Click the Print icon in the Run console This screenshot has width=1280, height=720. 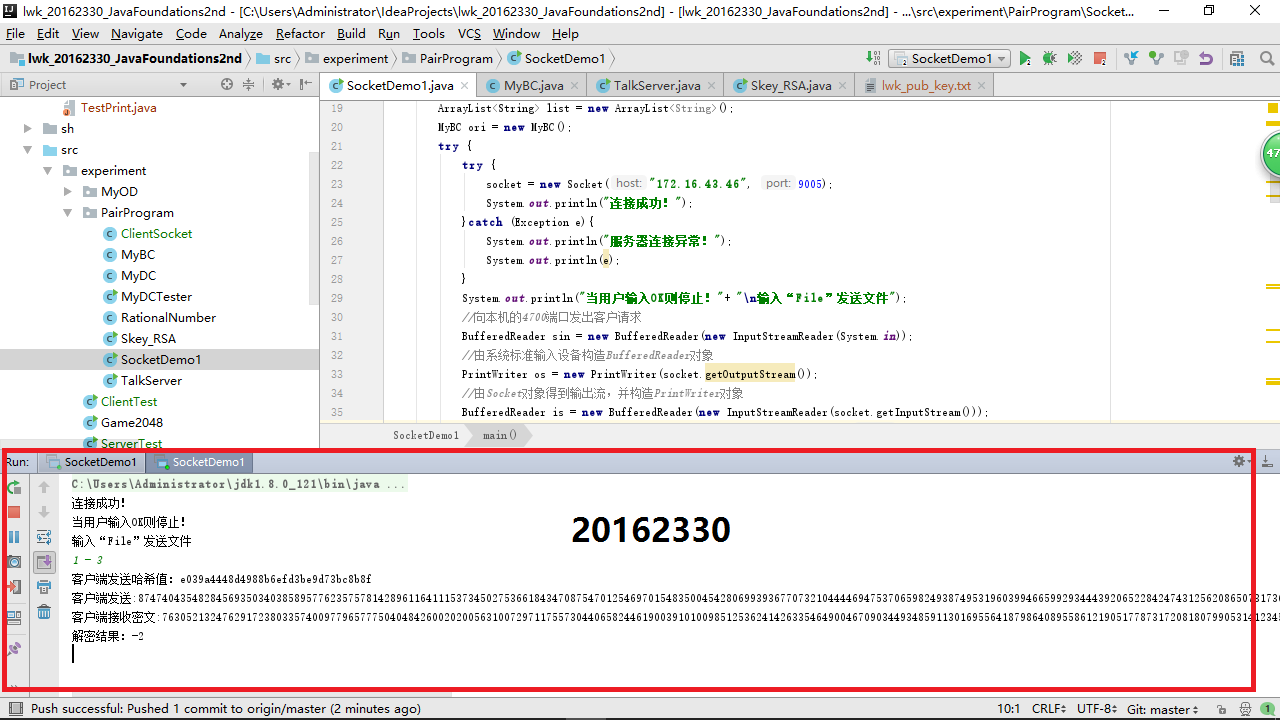(44, 587)
